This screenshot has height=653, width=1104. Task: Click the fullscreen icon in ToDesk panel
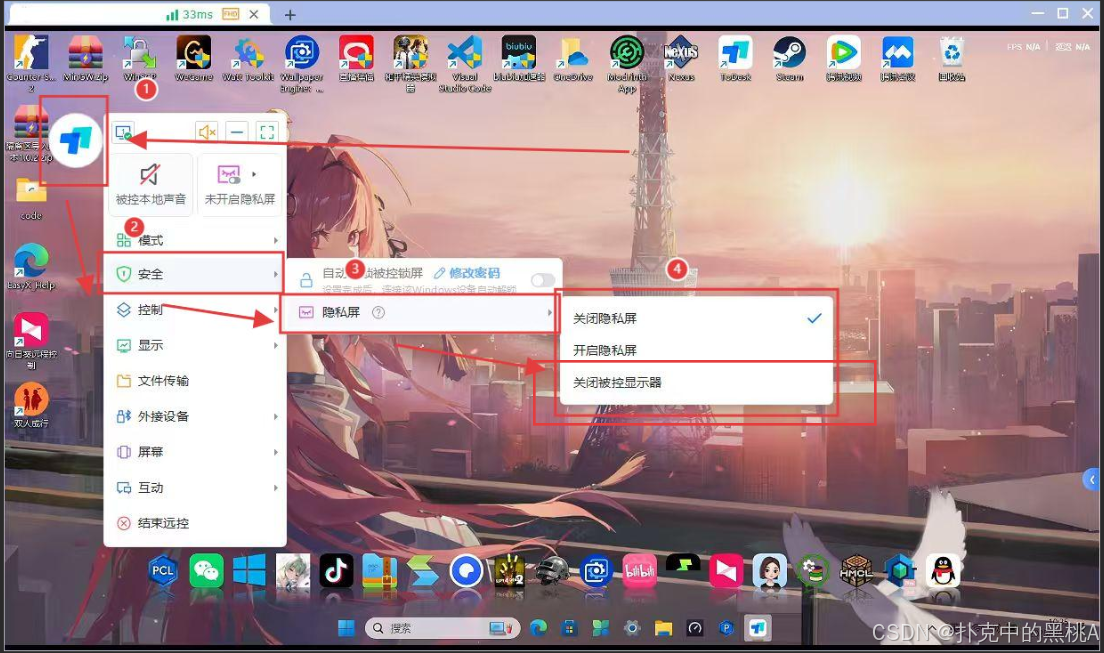pyautogui.click(x=267, y=132)
